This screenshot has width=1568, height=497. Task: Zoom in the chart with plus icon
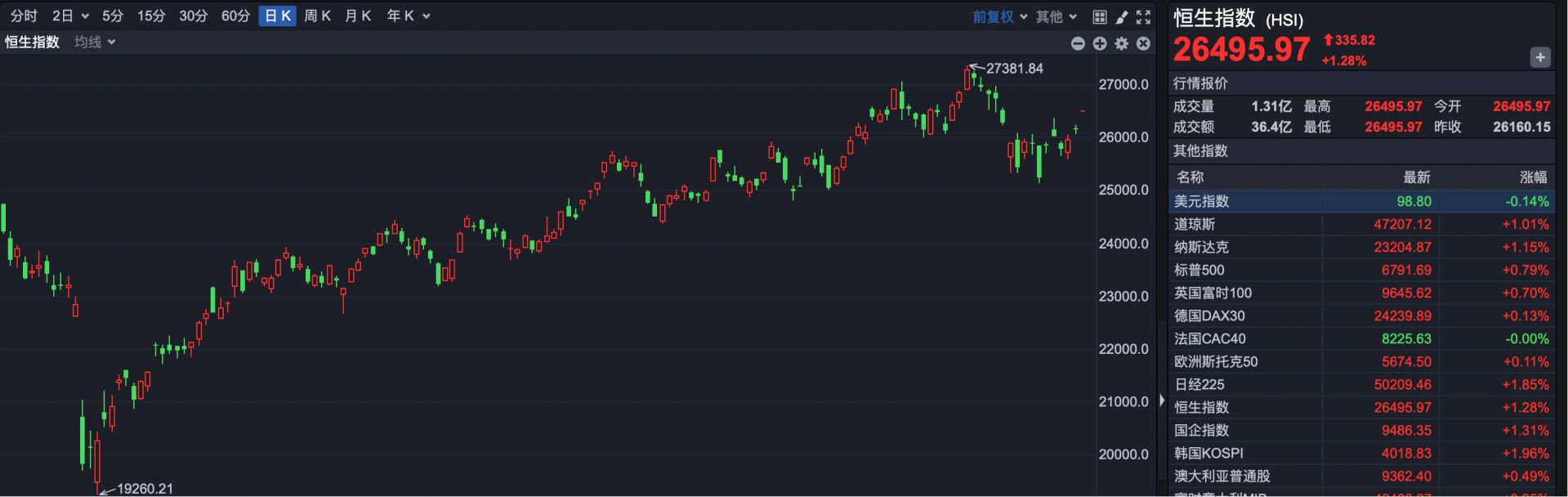(1100, 43)
